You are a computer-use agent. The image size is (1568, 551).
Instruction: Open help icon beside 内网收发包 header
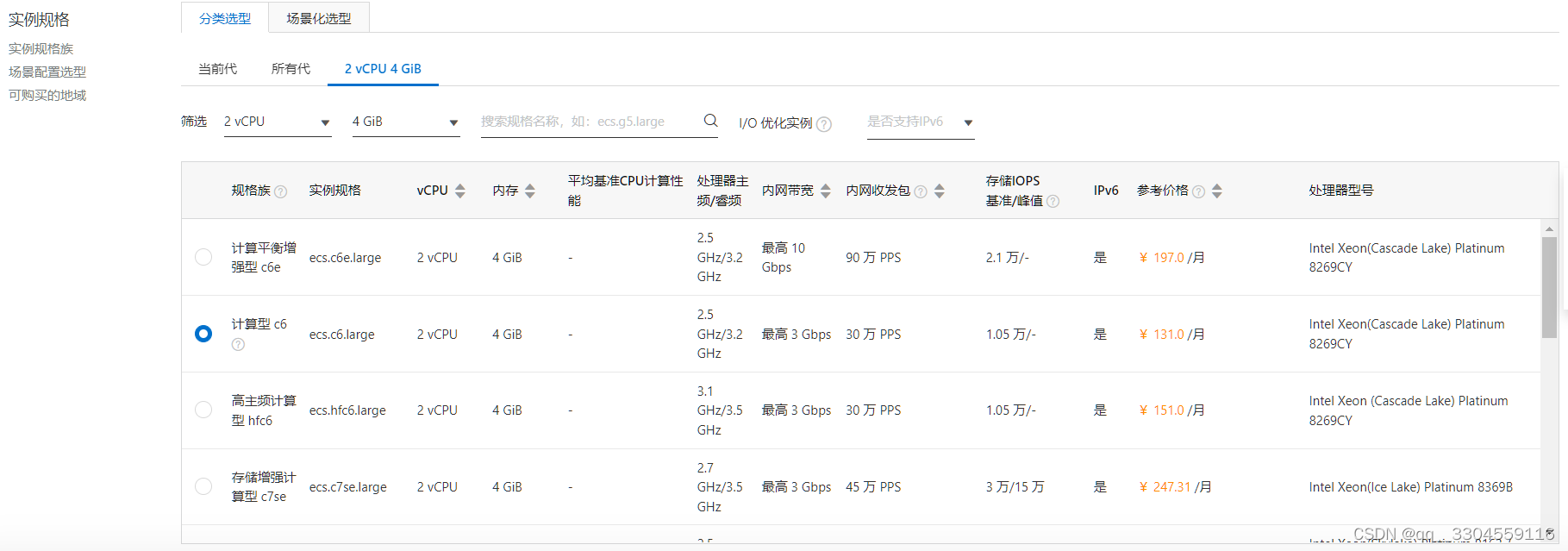(921, 191)
